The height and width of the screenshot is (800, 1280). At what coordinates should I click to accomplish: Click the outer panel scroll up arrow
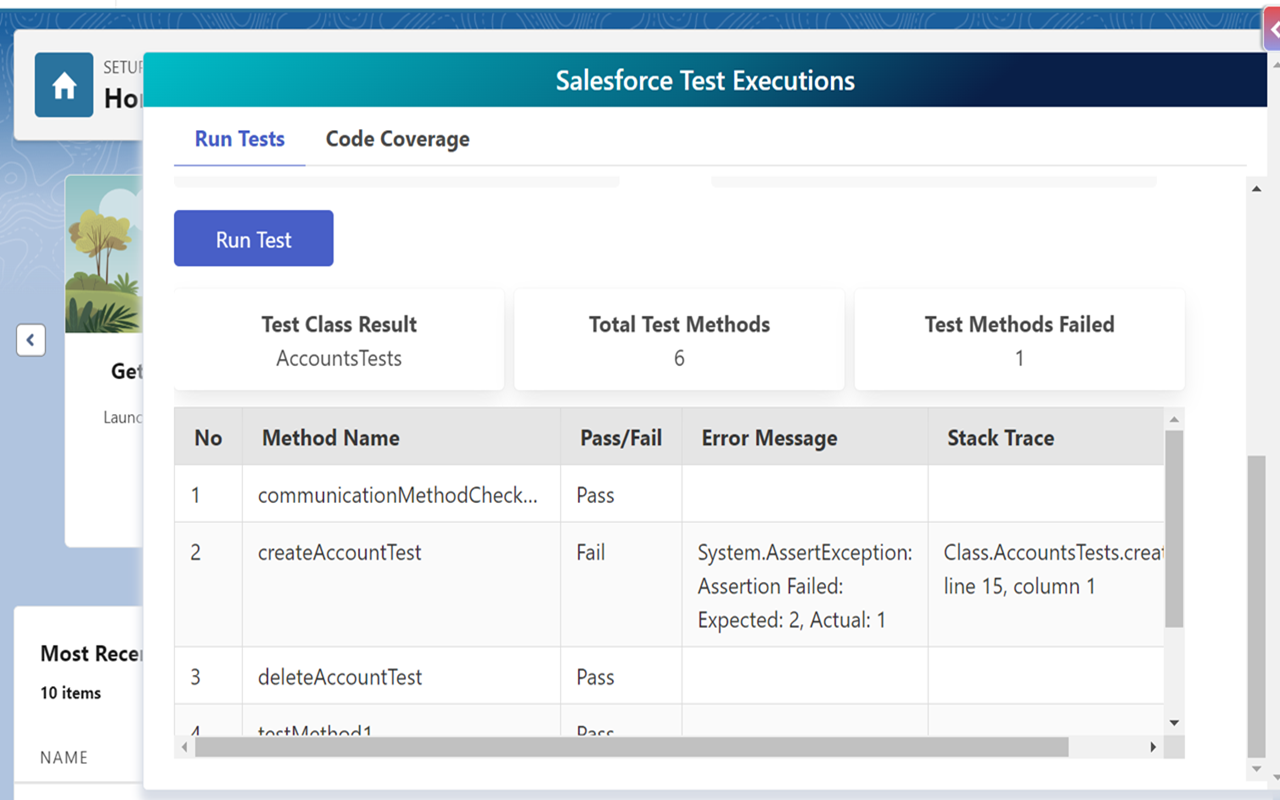pos(1257,188)
